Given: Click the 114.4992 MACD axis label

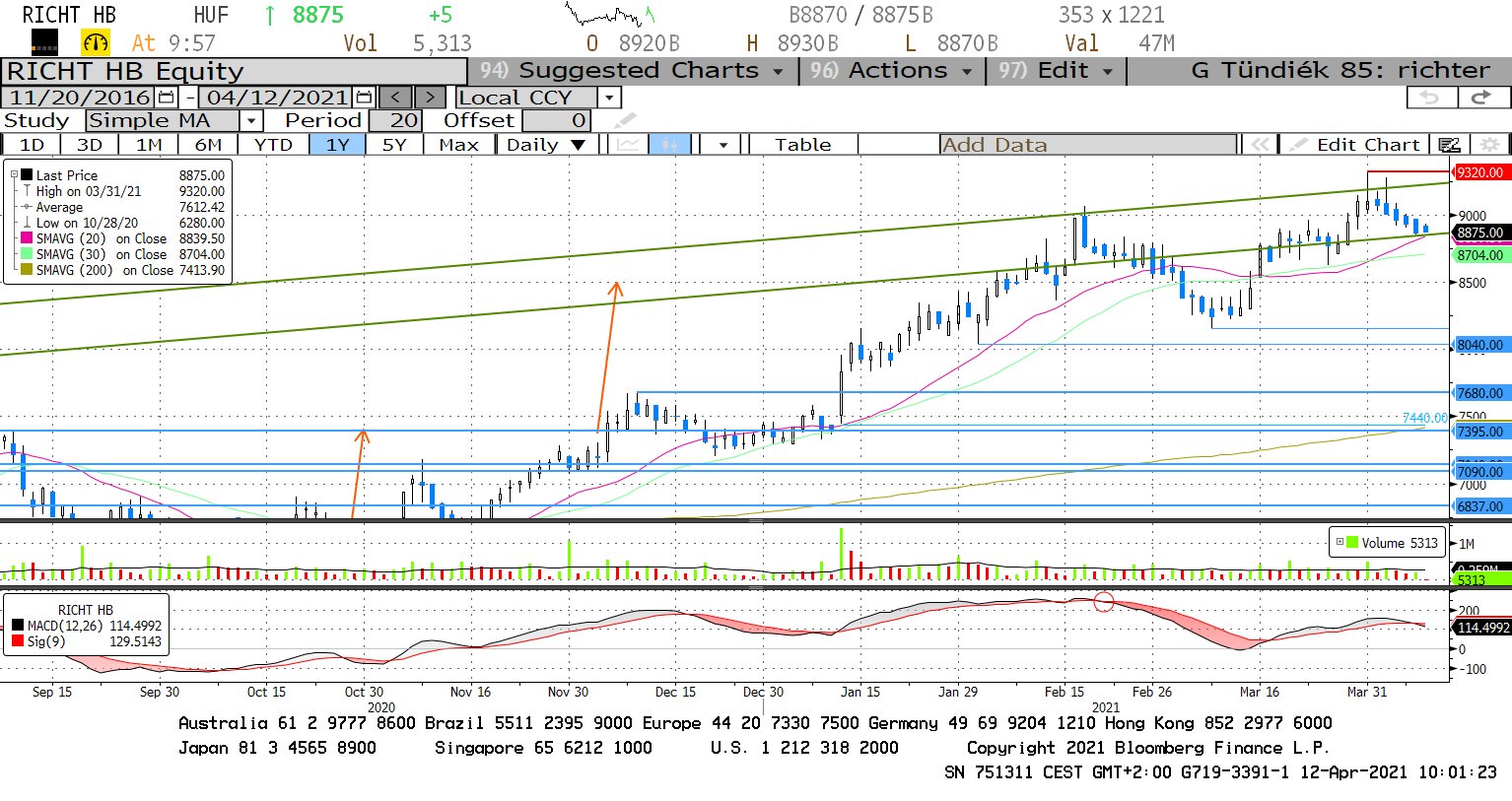Looking at the screenshot, I should coord(1482,628).
